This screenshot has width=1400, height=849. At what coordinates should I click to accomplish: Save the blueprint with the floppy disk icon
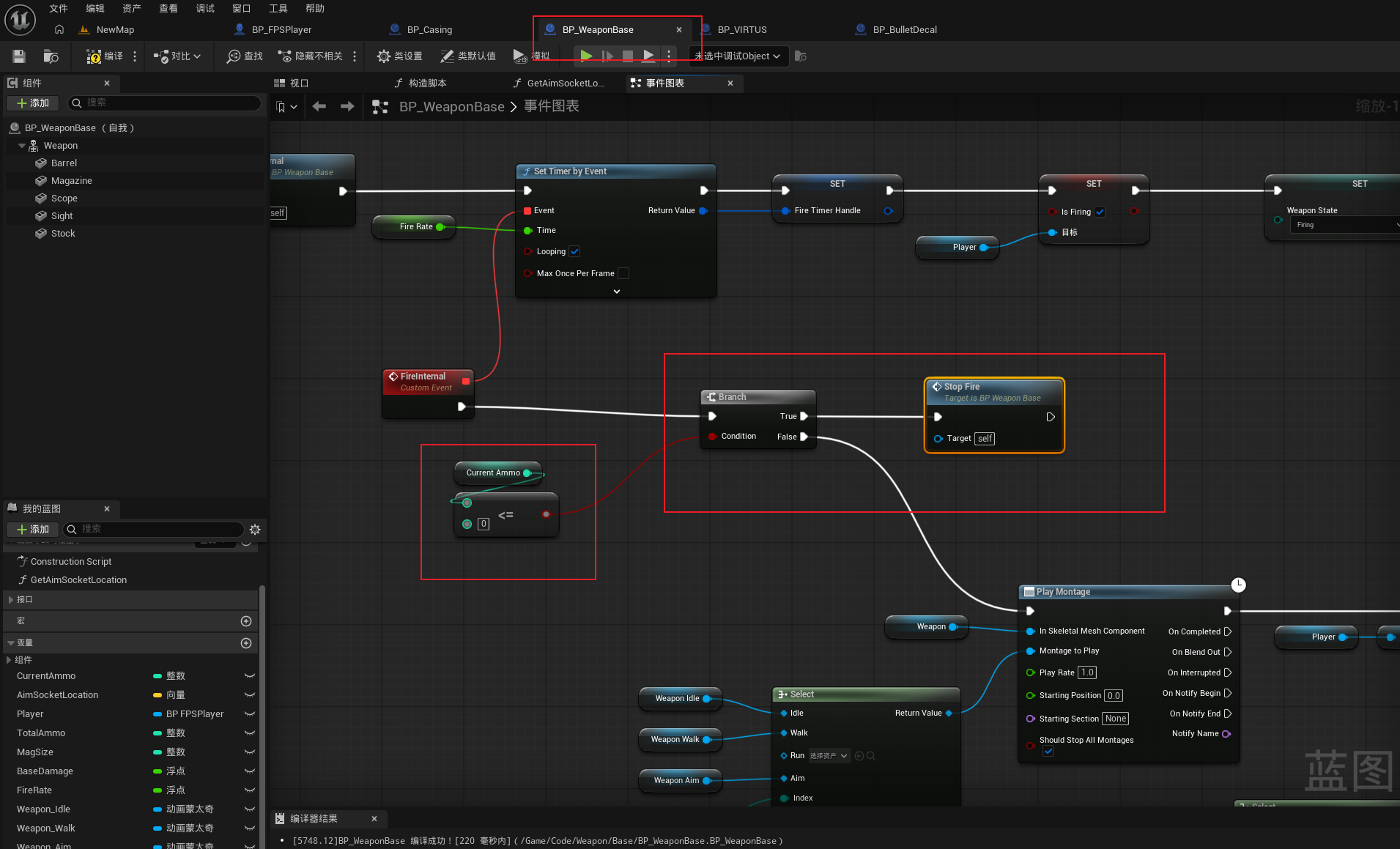[19, 56]
